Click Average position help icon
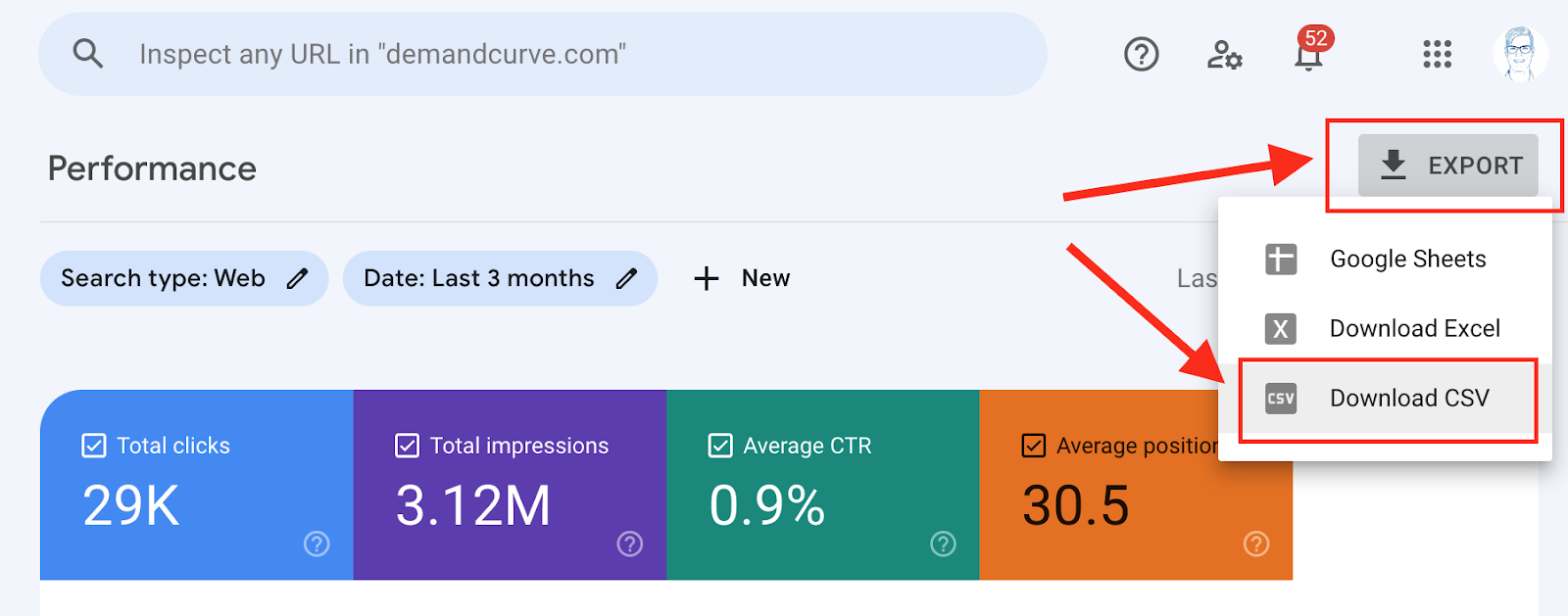The image size is (1568, 616). [x=1256, y=544]
